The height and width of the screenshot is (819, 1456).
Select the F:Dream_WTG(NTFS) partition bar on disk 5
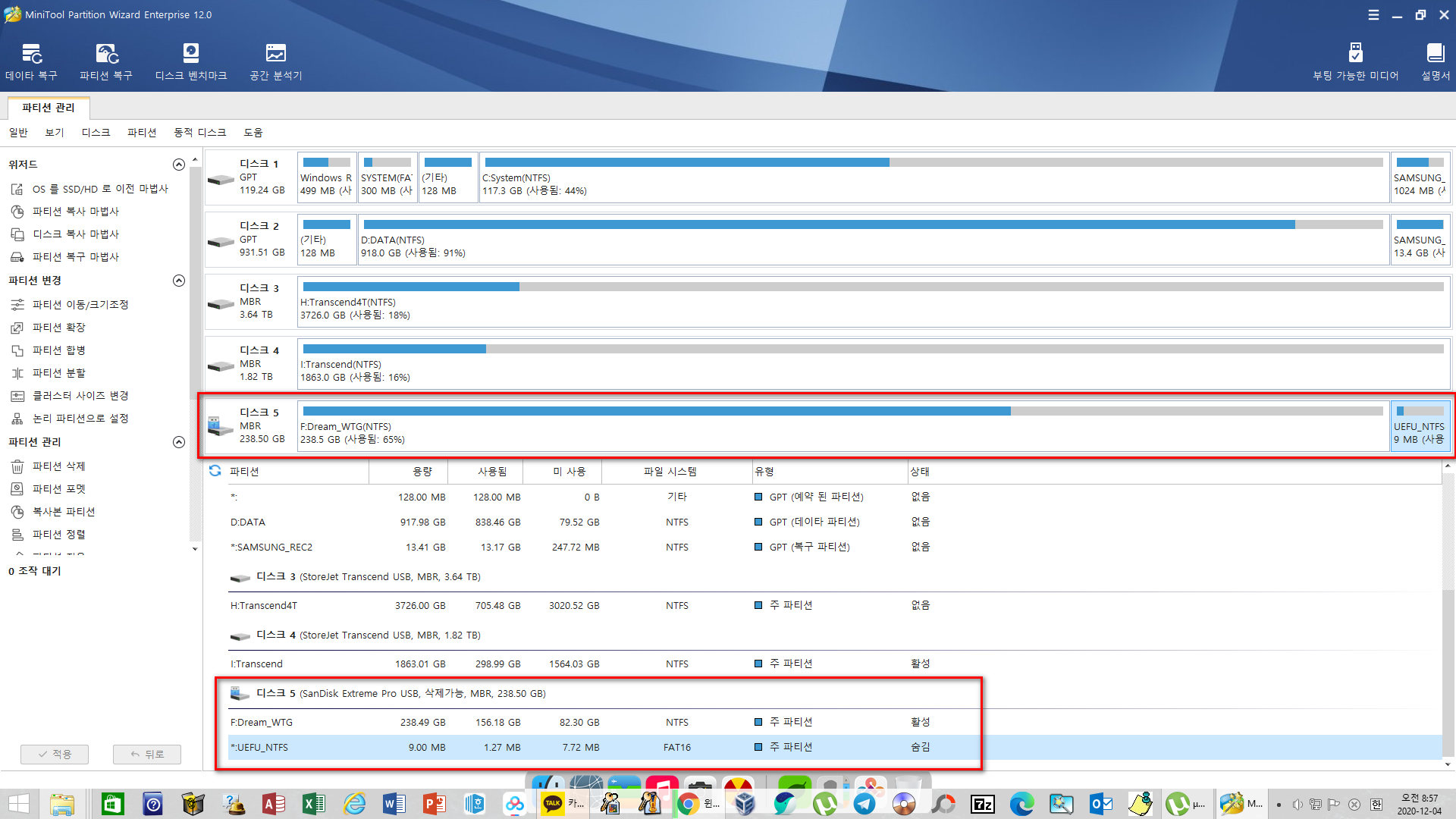point(843,426)
